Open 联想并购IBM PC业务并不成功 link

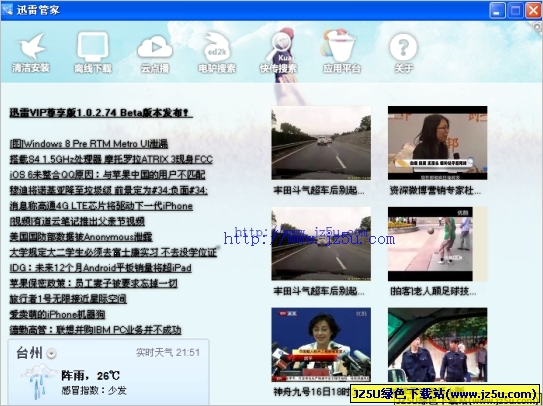tap(95, 330)
